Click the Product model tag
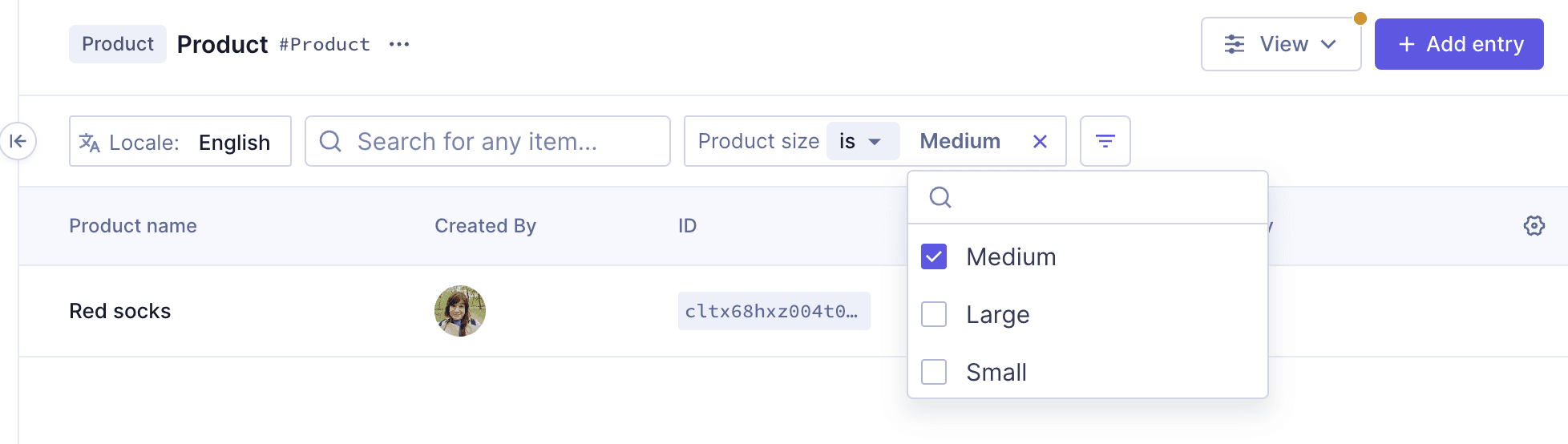 [x=118, y=44]
